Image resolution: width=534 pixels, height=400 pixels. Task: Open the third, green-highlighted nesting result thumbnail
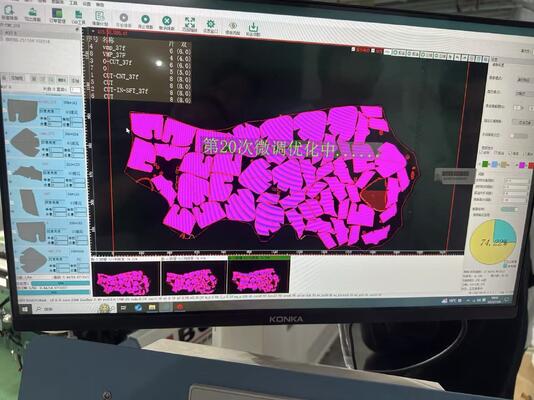259,275
